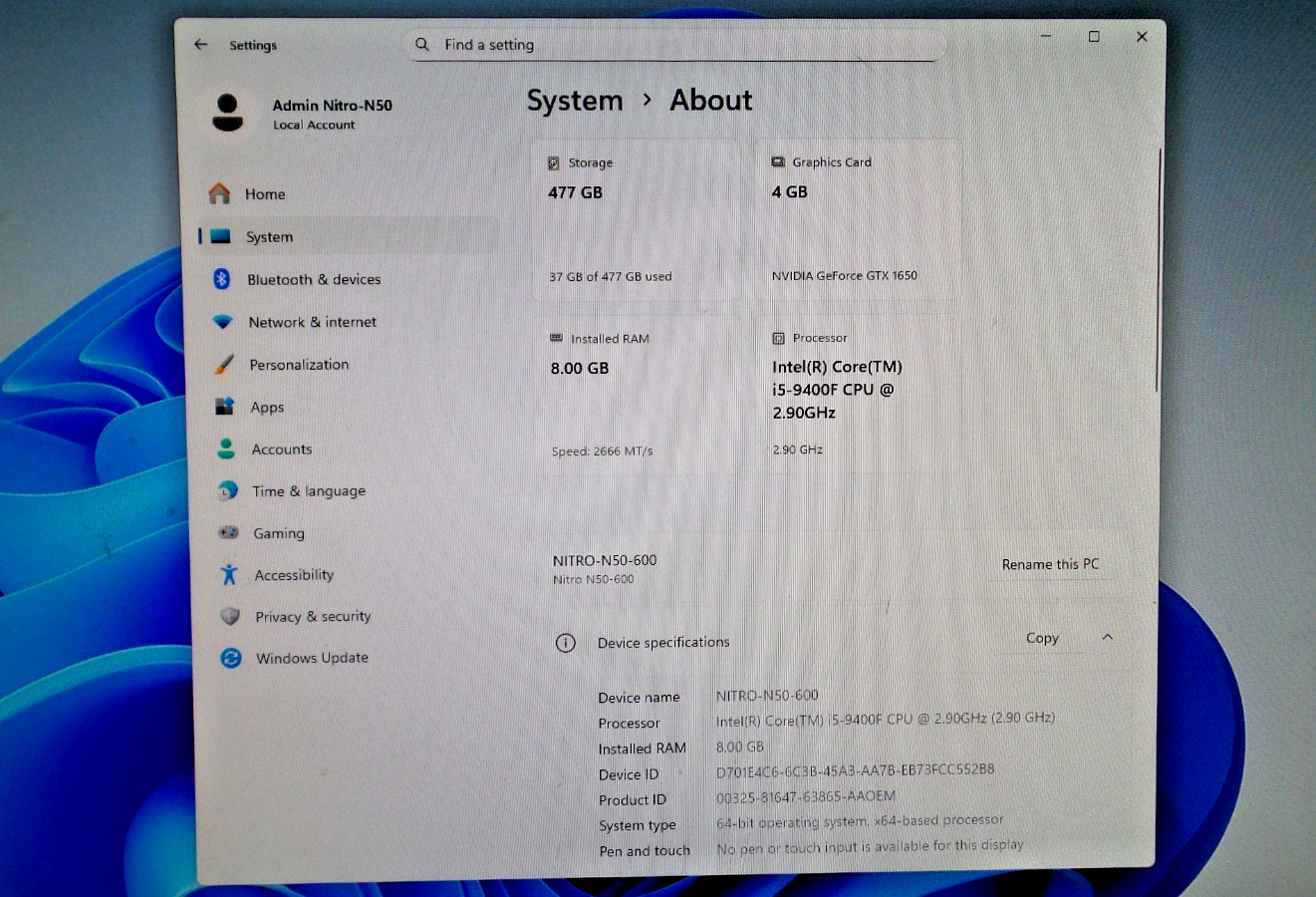Click the Apps icon in sidebar
The image size is (1316, 897).
coord(225,407)
